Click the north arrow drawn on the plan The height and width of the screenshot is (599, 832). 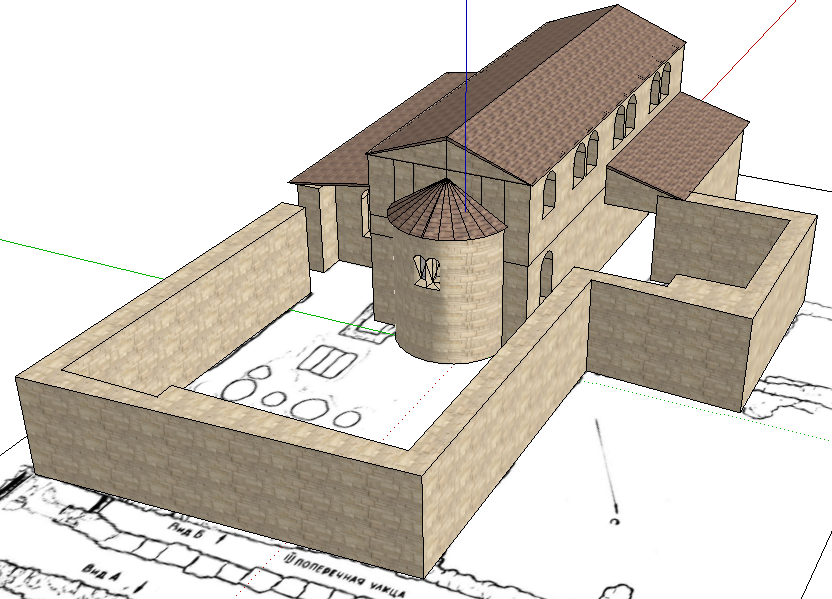click(x=606, y=467)
